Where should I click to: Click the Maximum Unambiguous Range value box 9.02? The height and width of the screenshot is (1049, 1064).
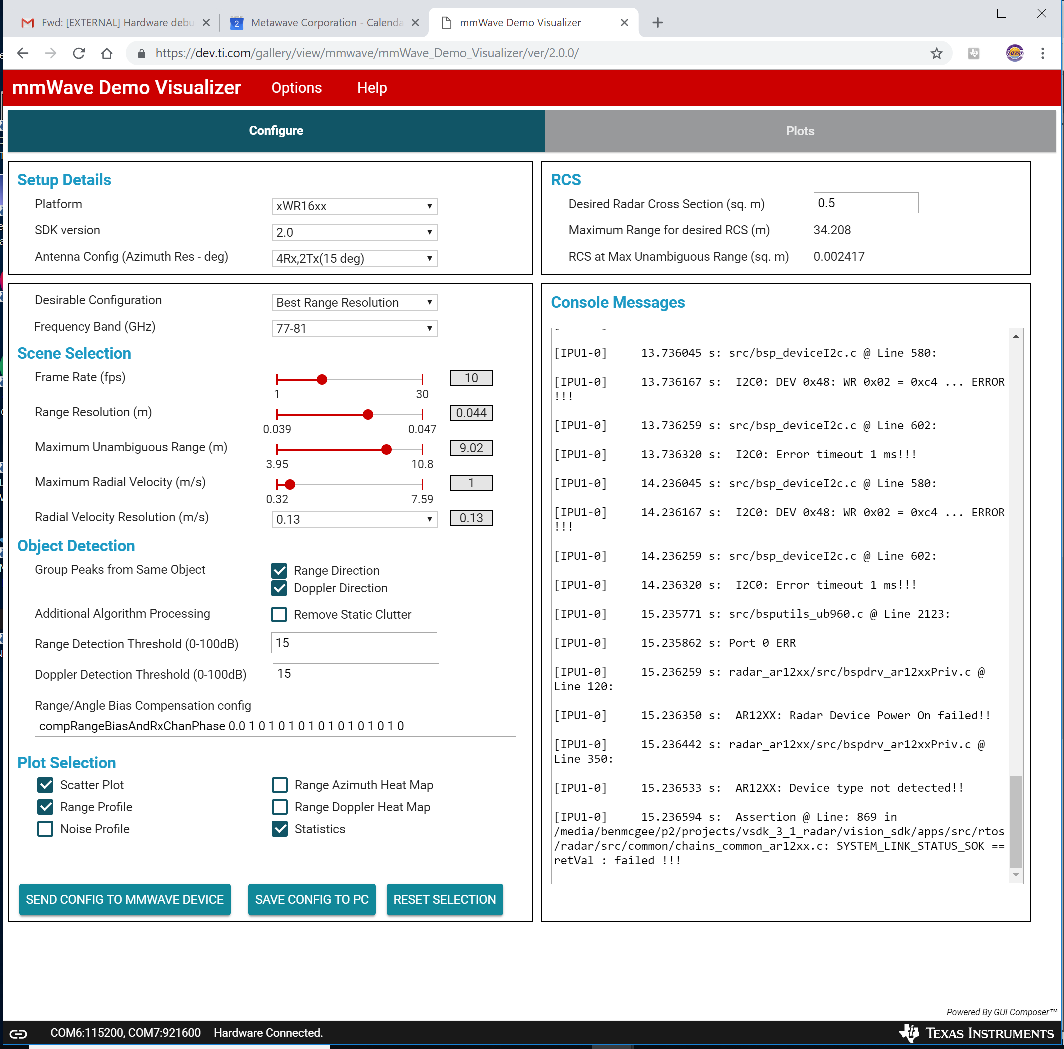(x=471, y=449)
